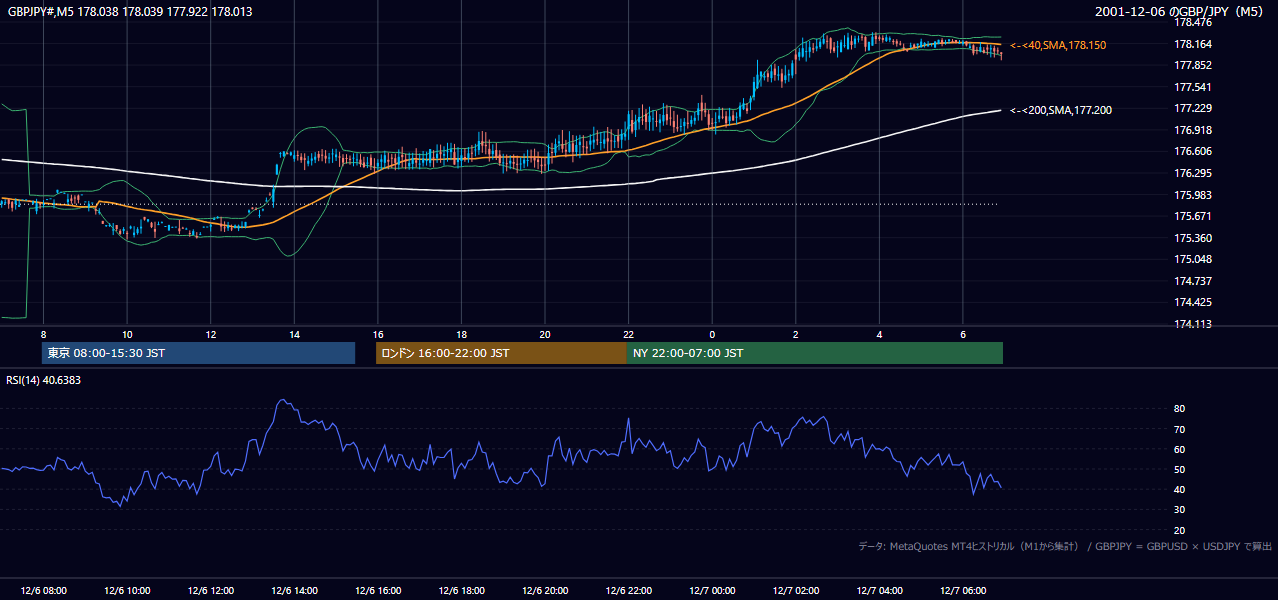Select the 40 SMA 178.150 label
The height and width of the screenshot is (600, 1278).
coord(1058,45)
